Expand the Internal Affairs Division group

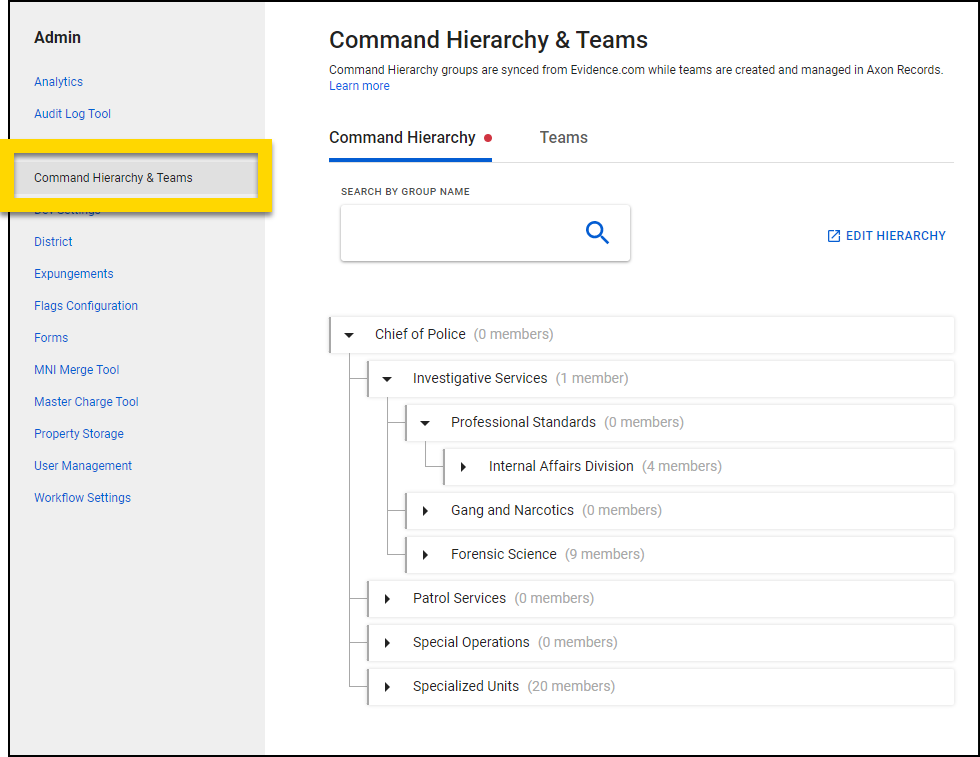462,466
